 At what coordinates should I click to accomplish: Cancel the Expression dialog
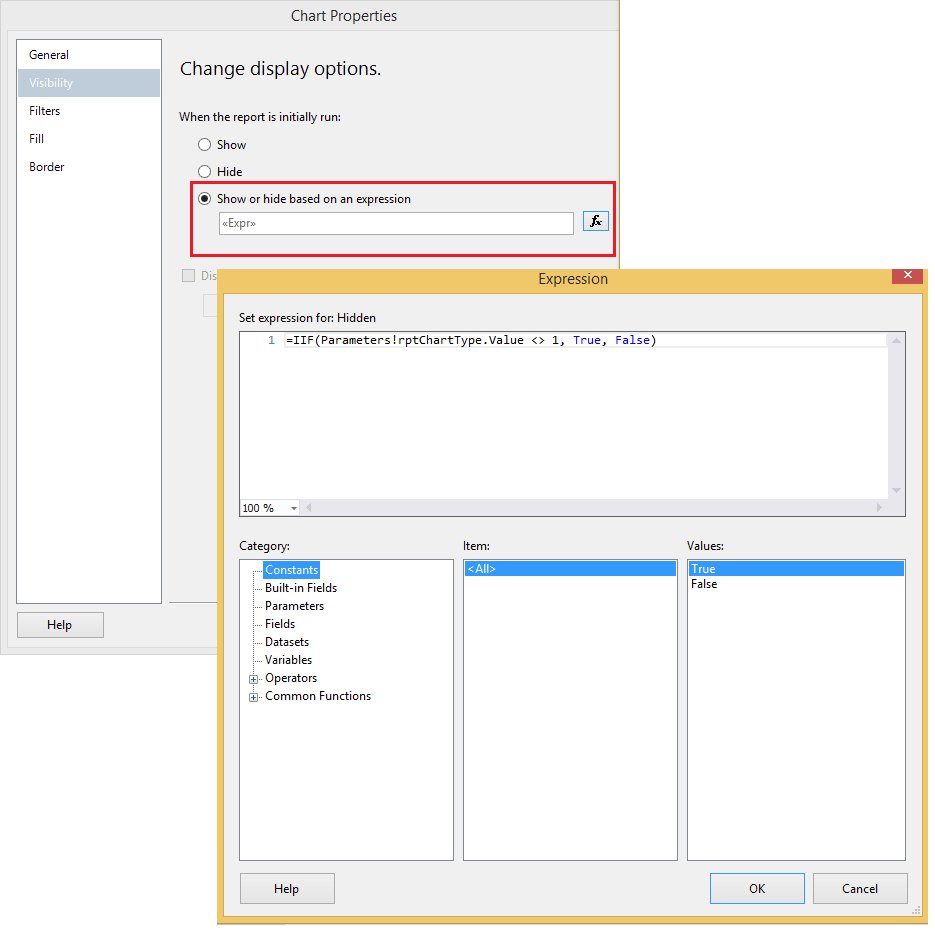[860, 888]
